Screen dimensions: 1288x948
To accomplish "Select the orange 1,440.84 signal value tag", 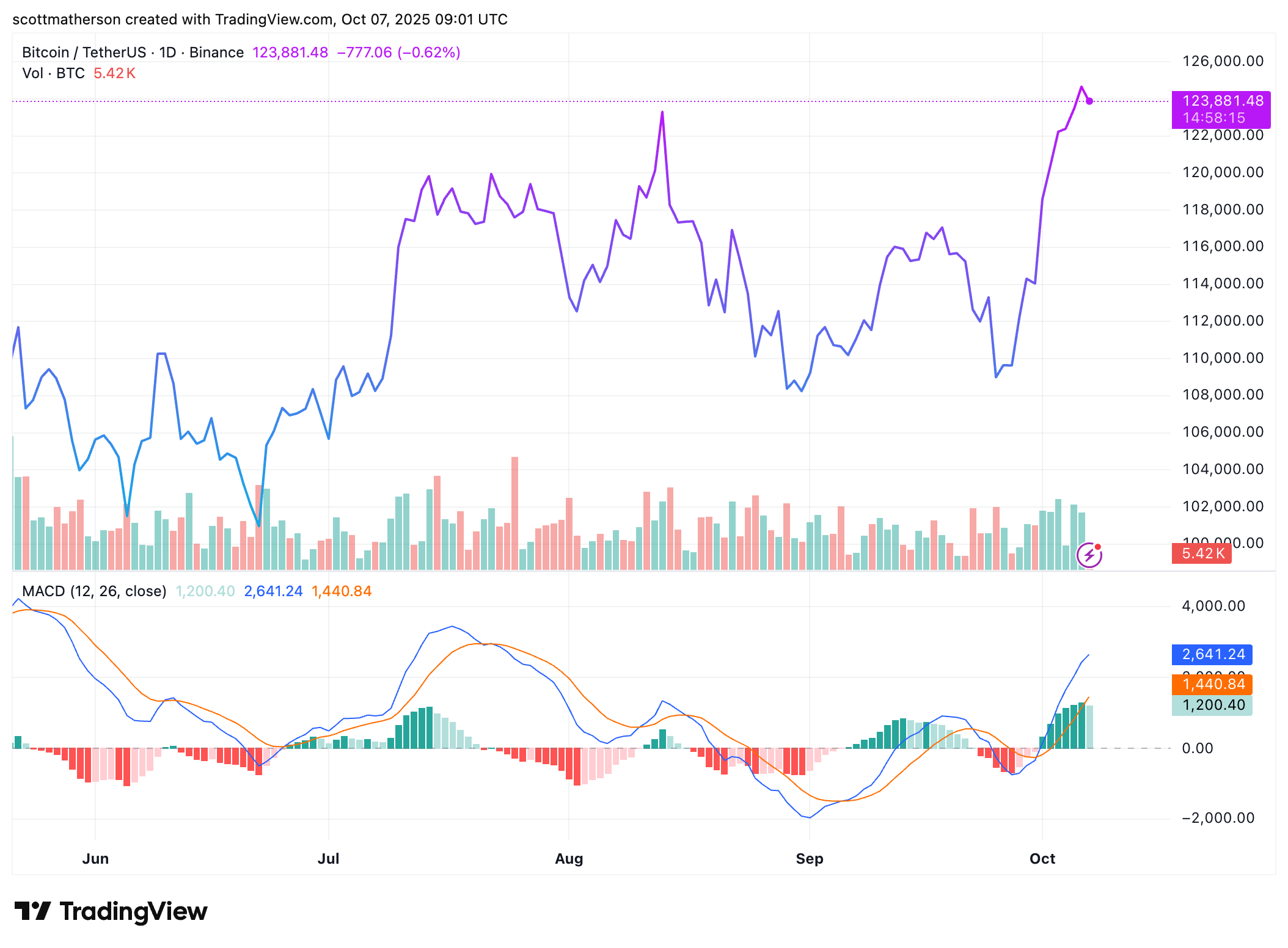I will click(x=1212, y=684).
